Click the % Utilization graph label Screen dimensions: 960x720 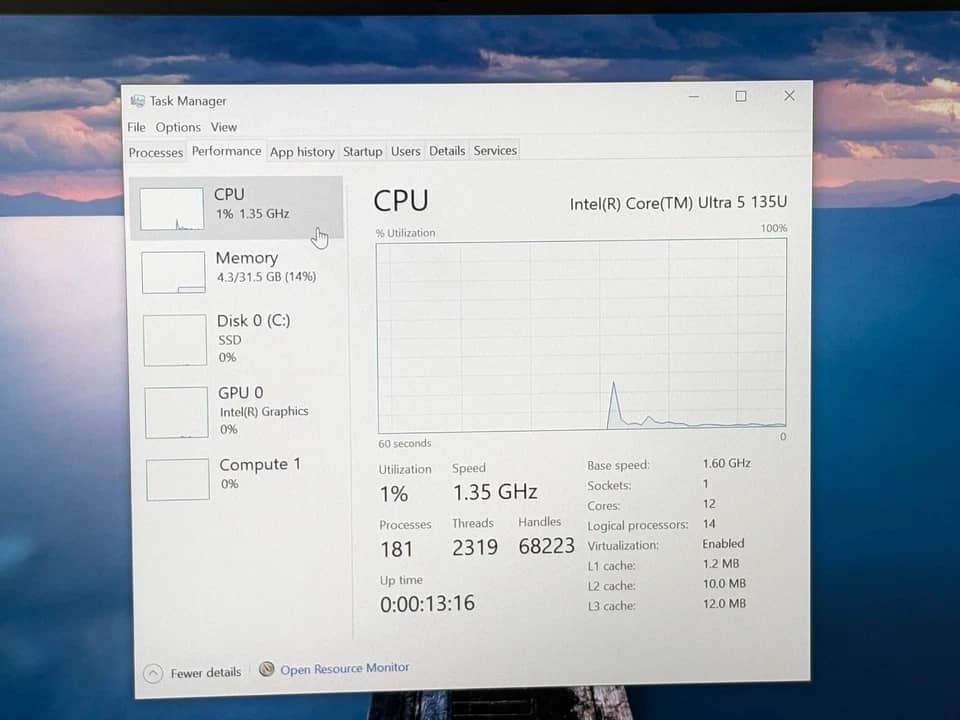click(x=405, y=233)
